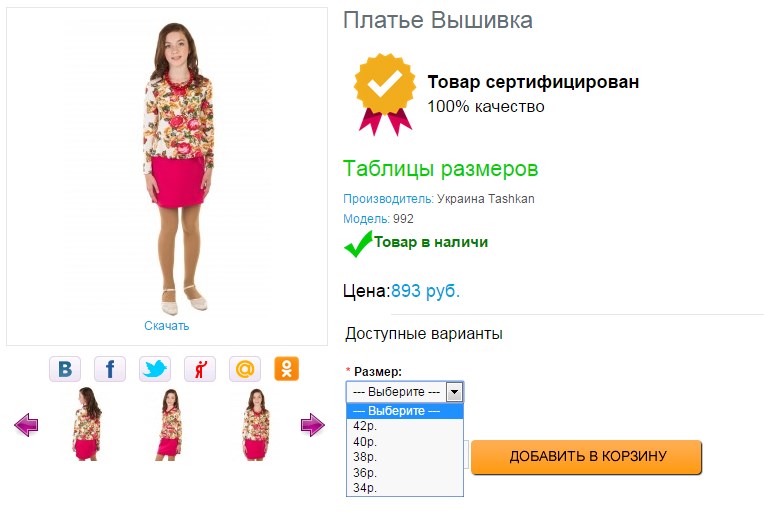Share via Mail.ru @ icon

[x=245, y=369]
